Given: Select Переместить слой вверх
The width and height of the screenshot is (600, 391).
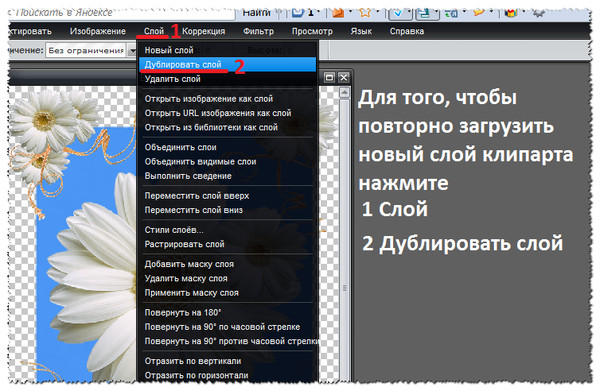Looking at the screenshot, I should click(227, 196).
